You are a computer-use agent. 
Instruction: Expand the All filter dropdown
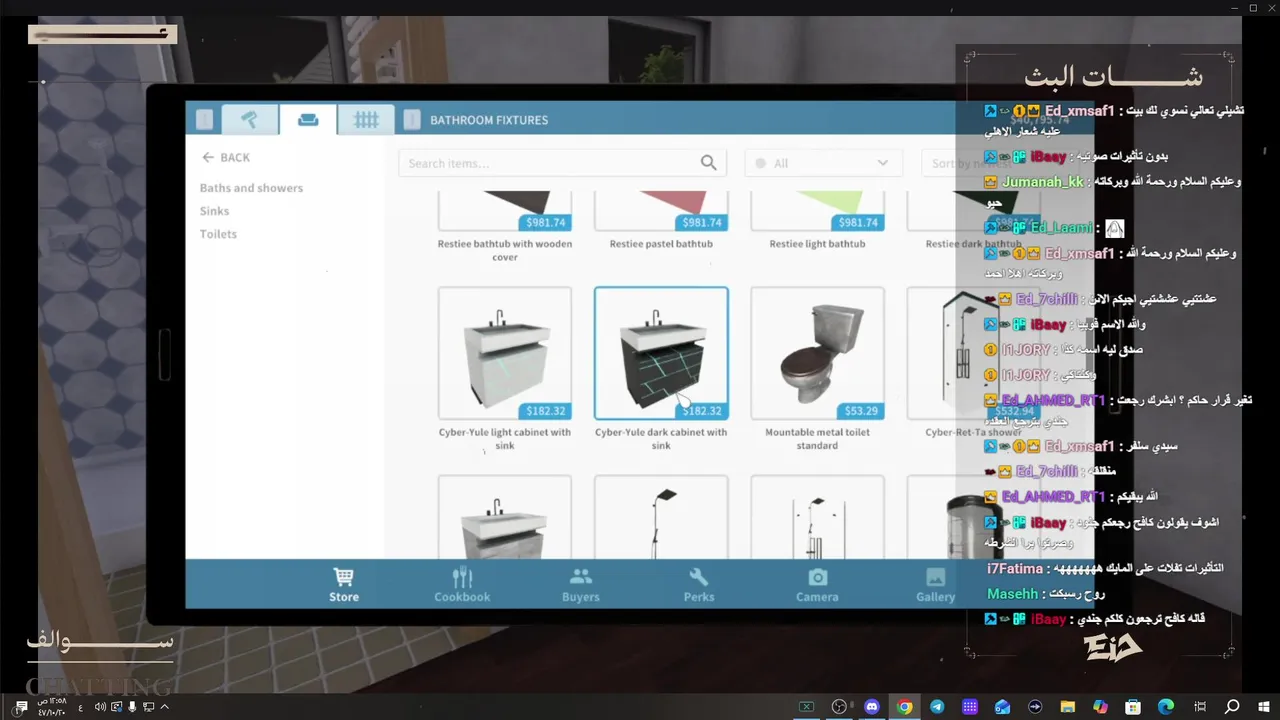click(x=823, y=163)
